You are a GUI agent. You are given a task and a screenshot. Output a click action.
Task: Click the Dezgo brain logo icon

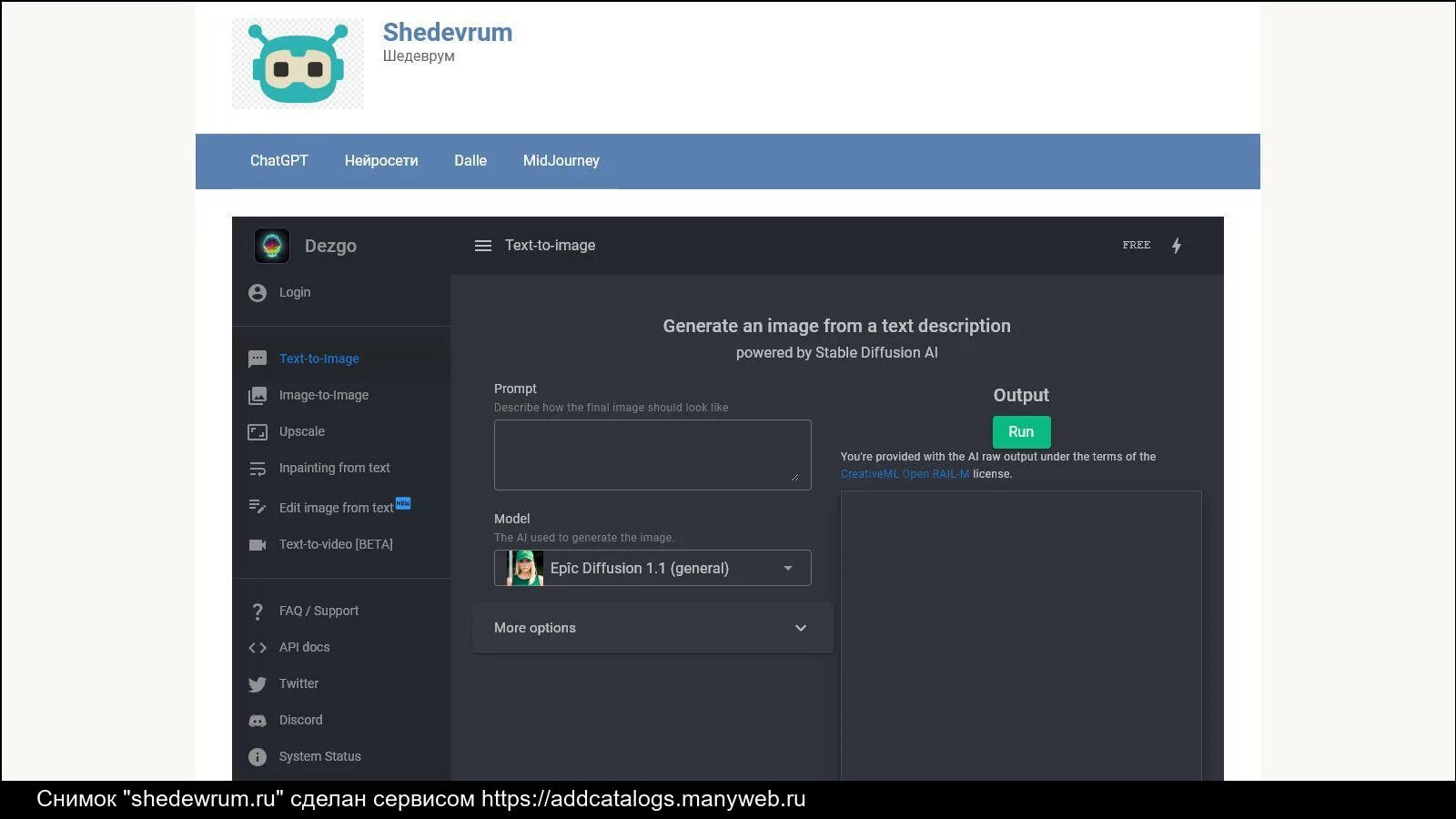pyautogui.click(x=272, y=246)
